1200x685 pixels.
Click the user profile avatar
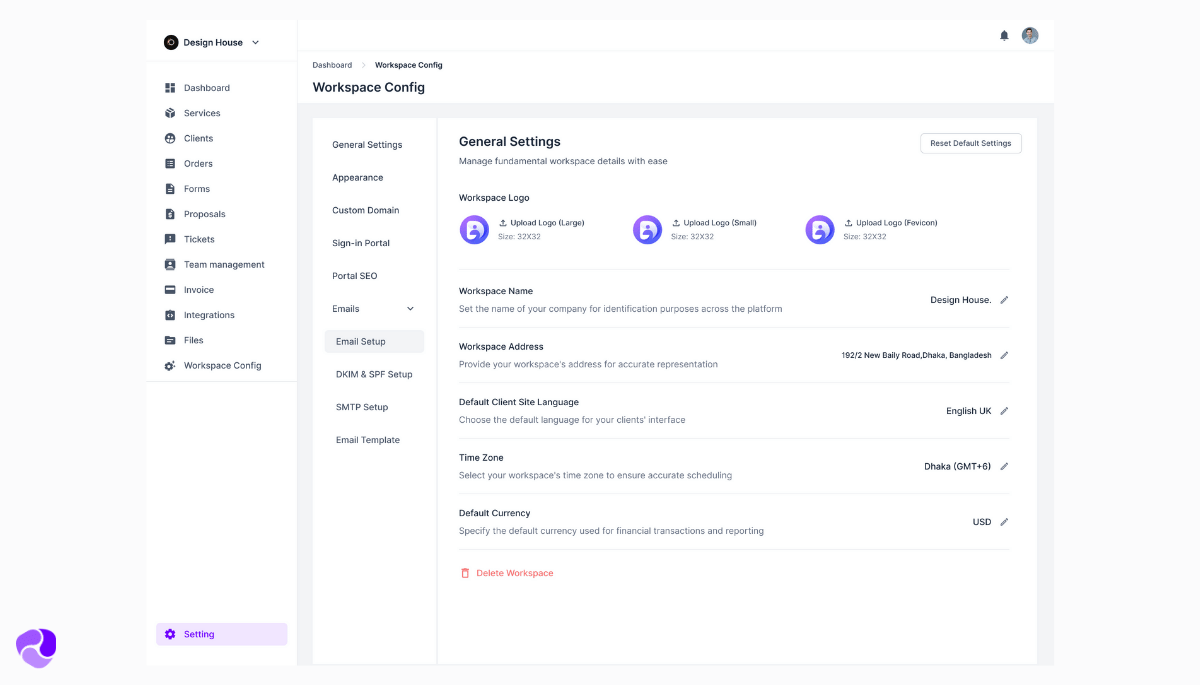click(1030, 35)
